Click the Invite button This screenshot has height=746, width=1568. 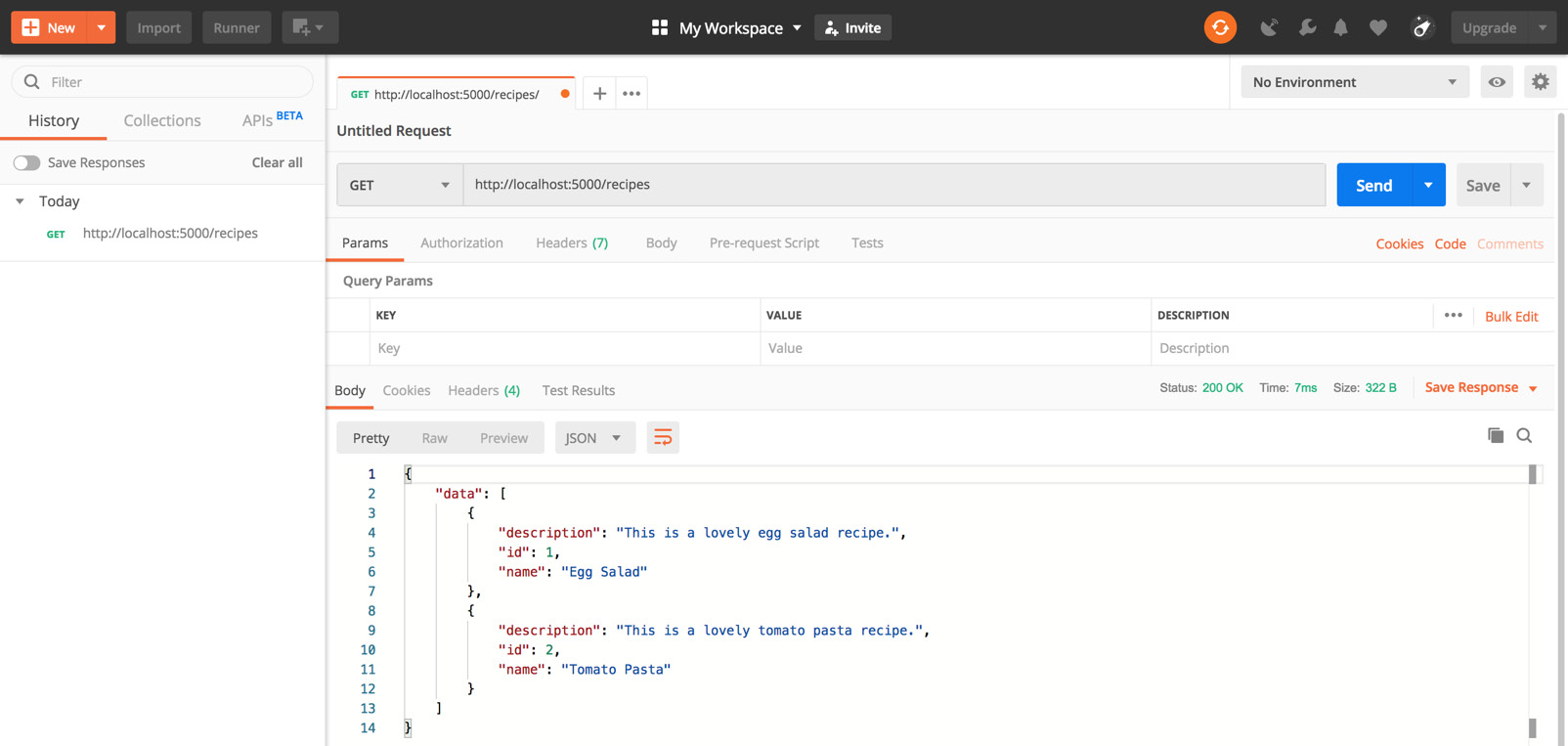(x=853, y=27)
